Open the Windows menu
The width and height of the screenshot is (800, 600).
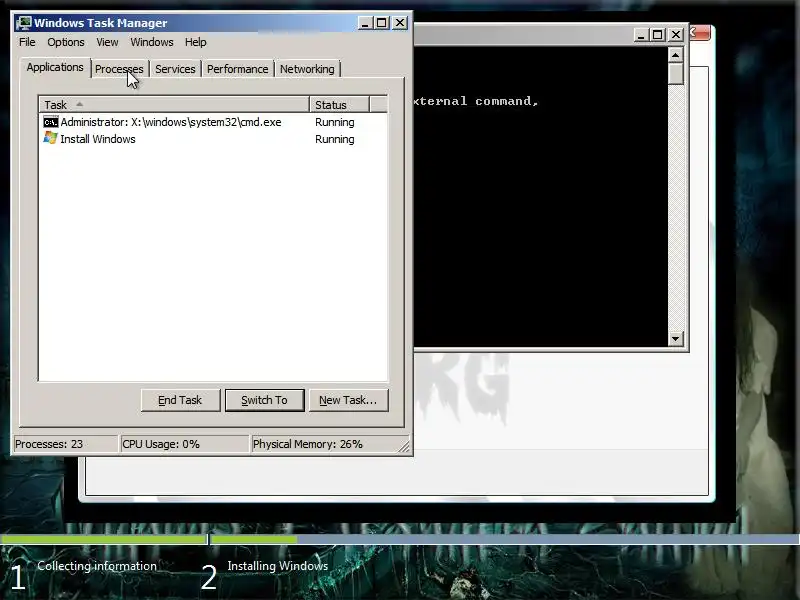(x=152, y=42)
